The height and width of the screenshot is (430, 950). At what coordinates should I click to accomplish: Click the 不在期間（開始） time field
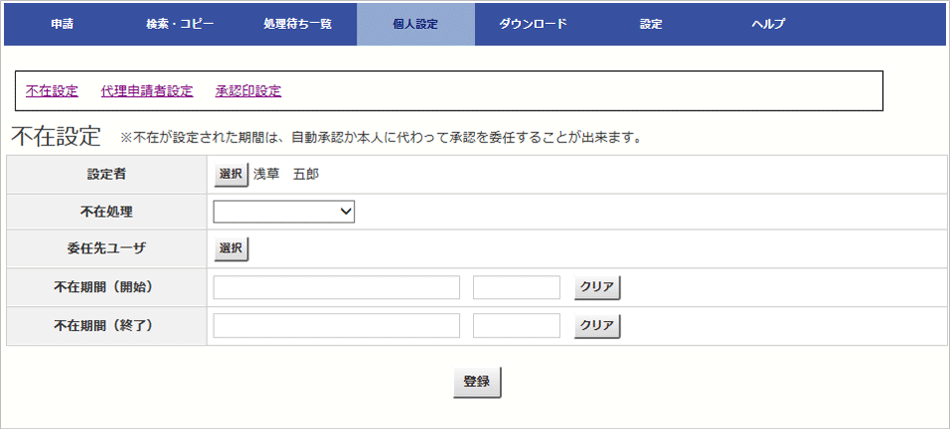(516, 288)
